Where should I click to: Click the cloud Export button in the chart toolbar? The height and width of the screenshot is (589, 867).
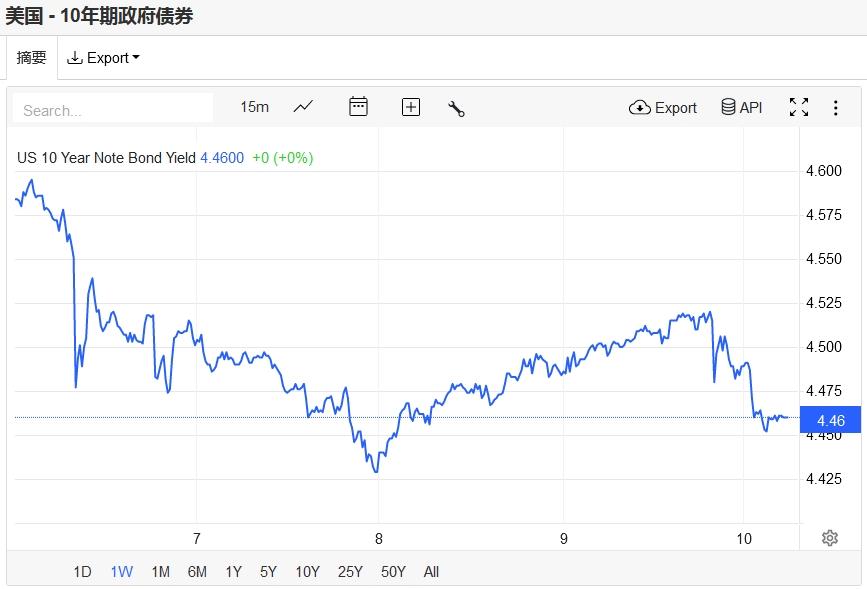pyautogui.click(x=663, y=107)
